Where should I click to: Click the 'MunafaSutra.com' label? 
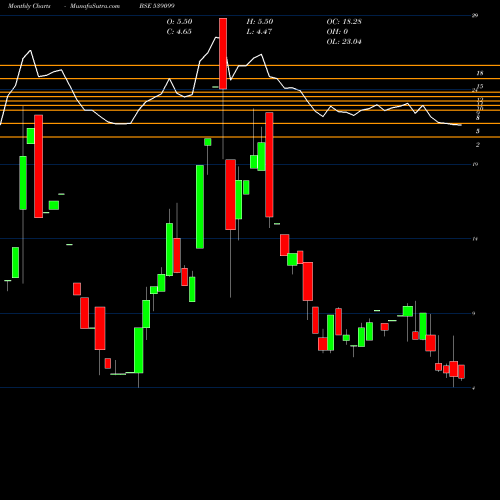(95, 6)
